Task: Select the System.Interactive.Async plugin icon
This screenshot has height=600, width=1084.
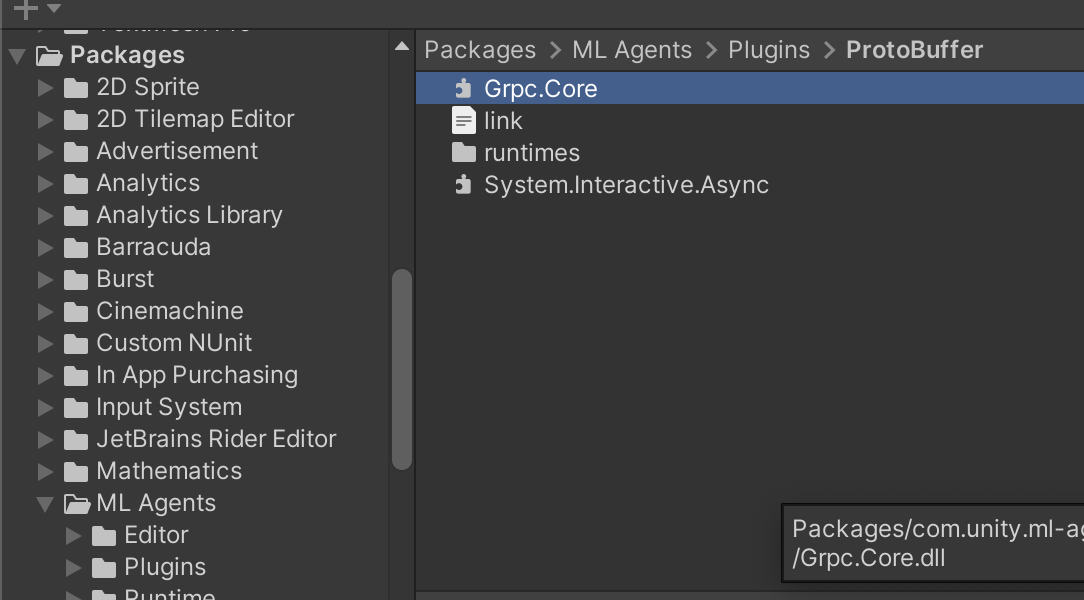Action: click(463, 185)
